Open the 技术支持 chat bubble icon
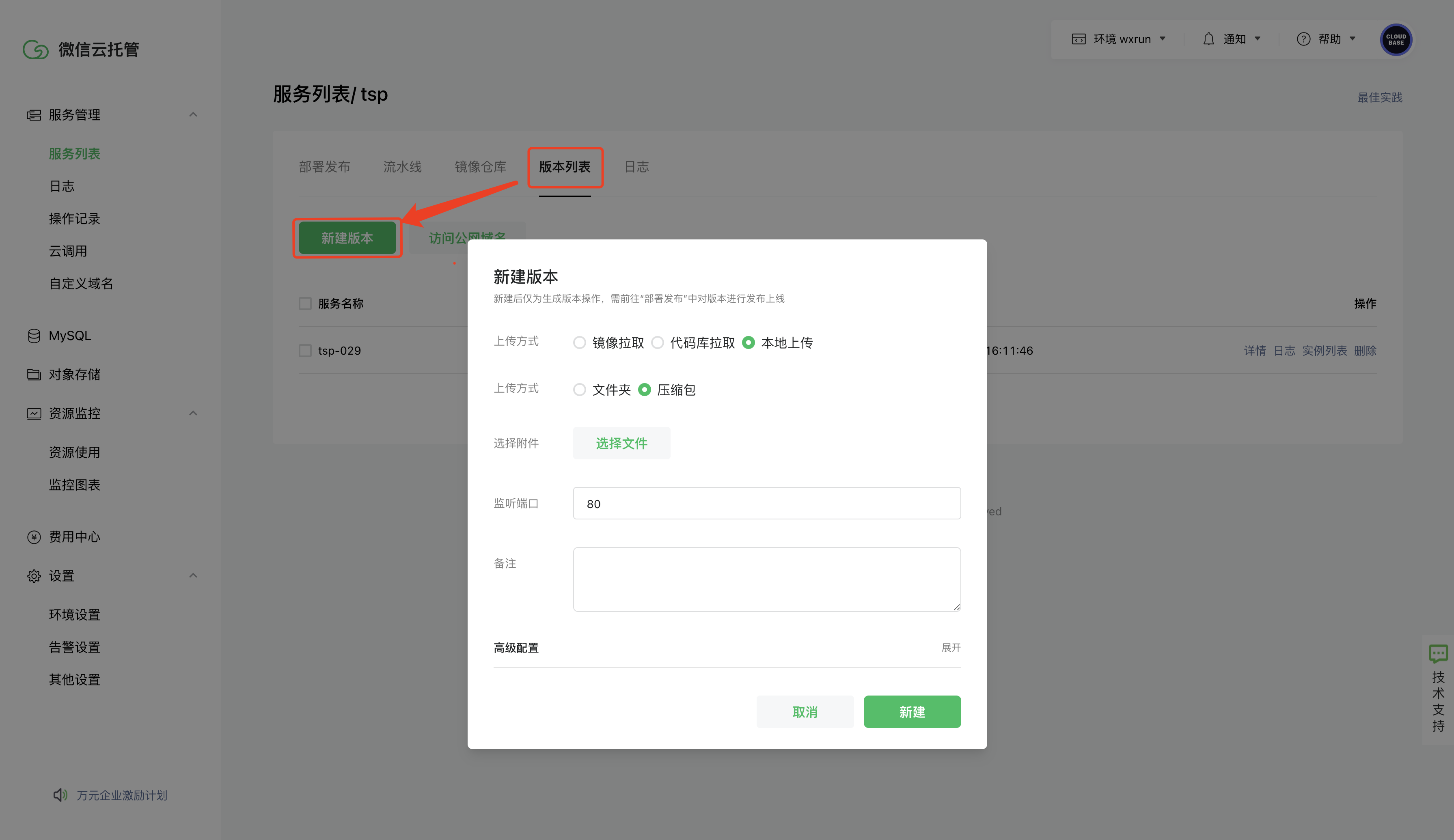 coord(1438,654)
